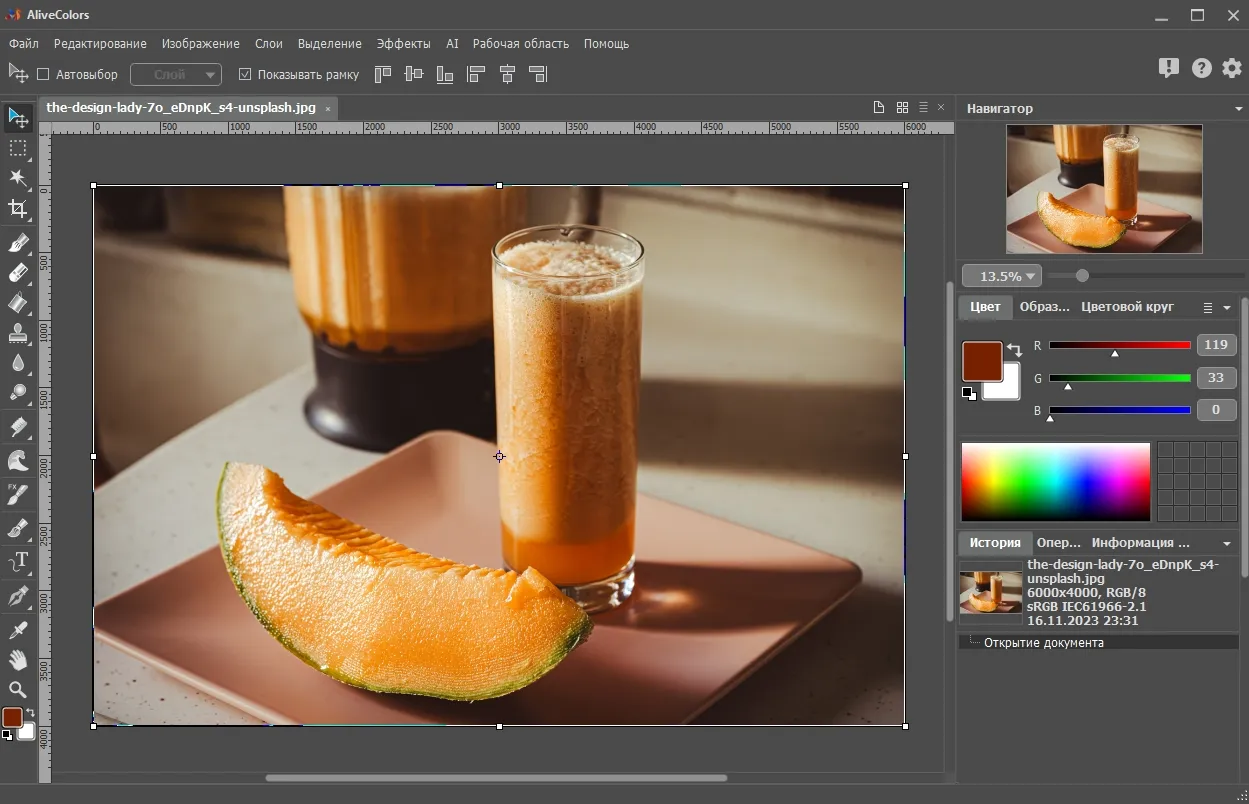The height and width of the screenshot is (804, 1249).
Task: Open the application settings gear icon
Action: click(x=1232, y=67)
